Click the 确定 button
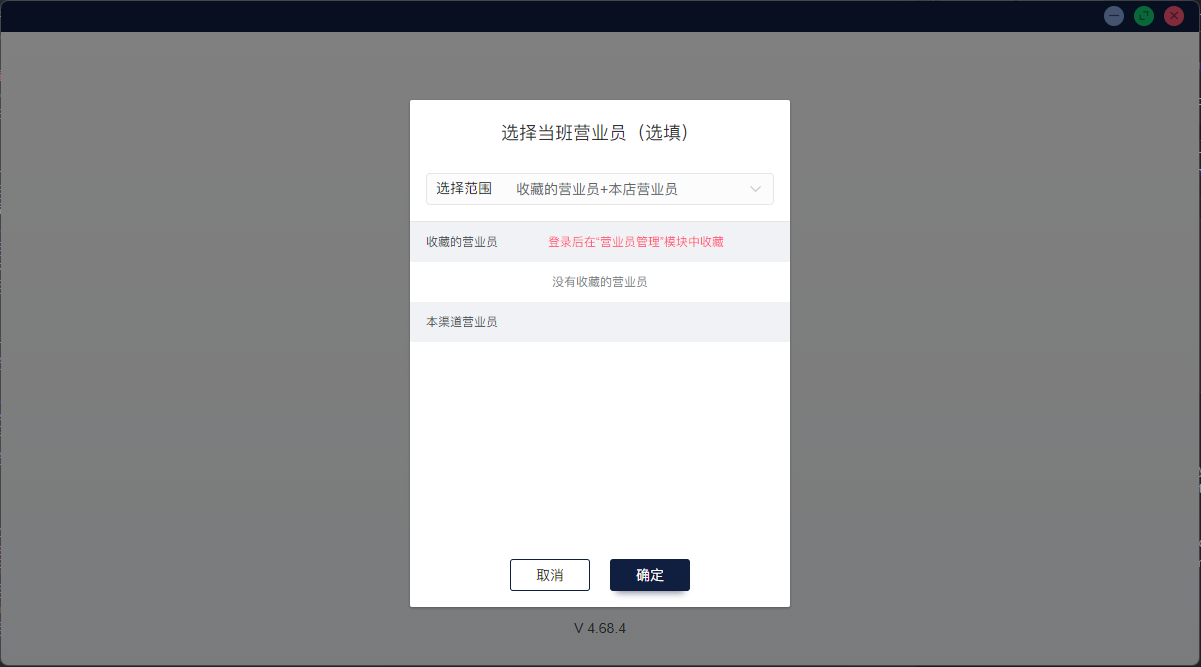The height and width of the screenshot is (667, 1201). coord(650,575)
